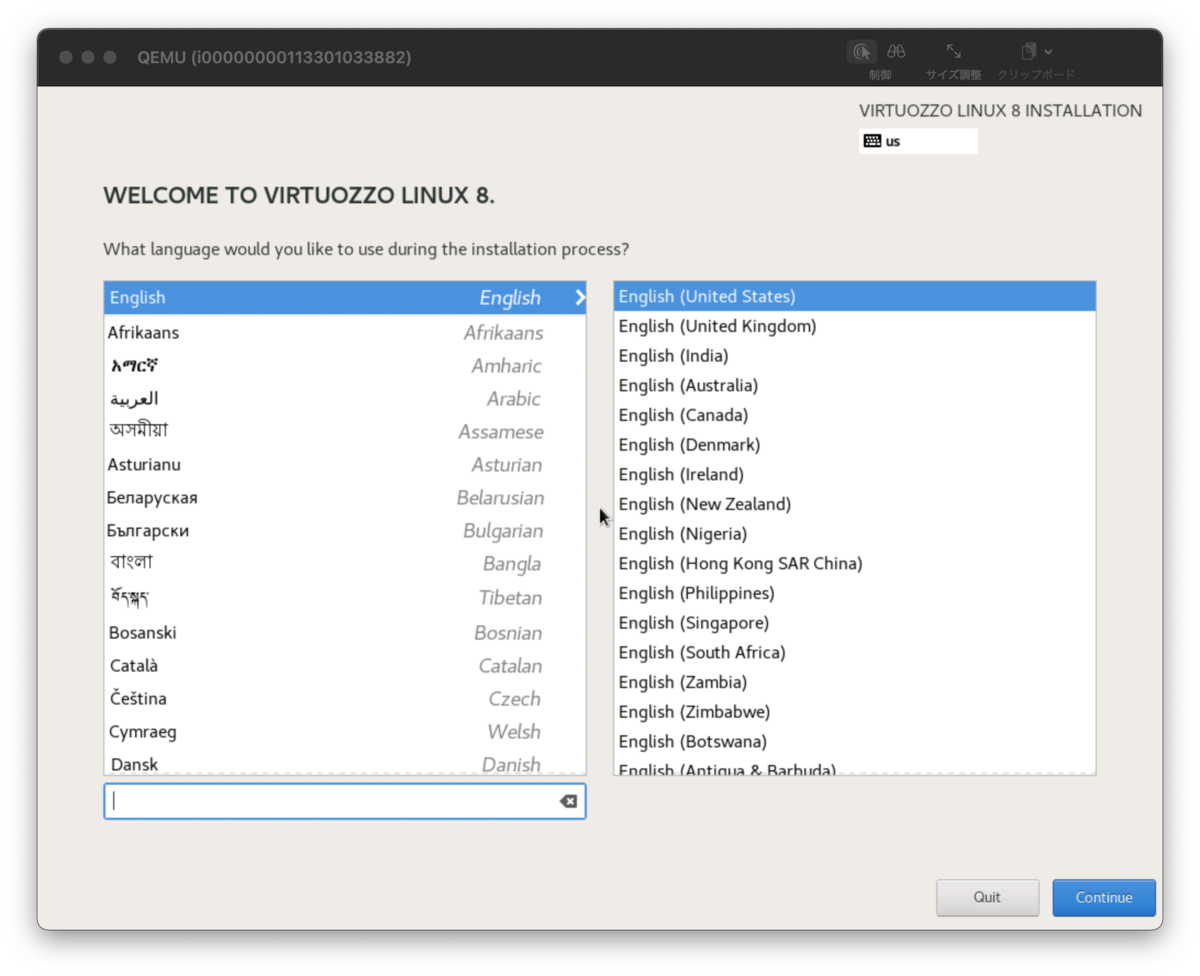Choose English (United Kingdom) locale

tap(717, 325)
